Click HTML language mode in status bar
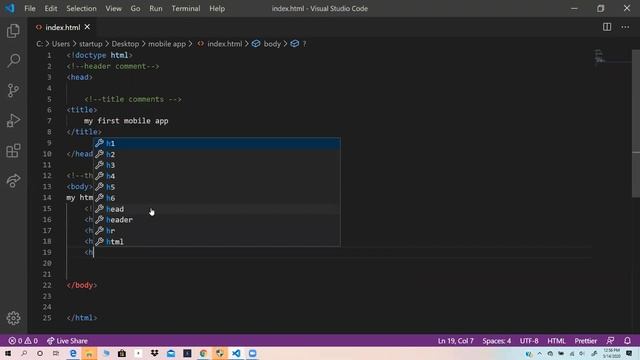 (x=556, y=341)
